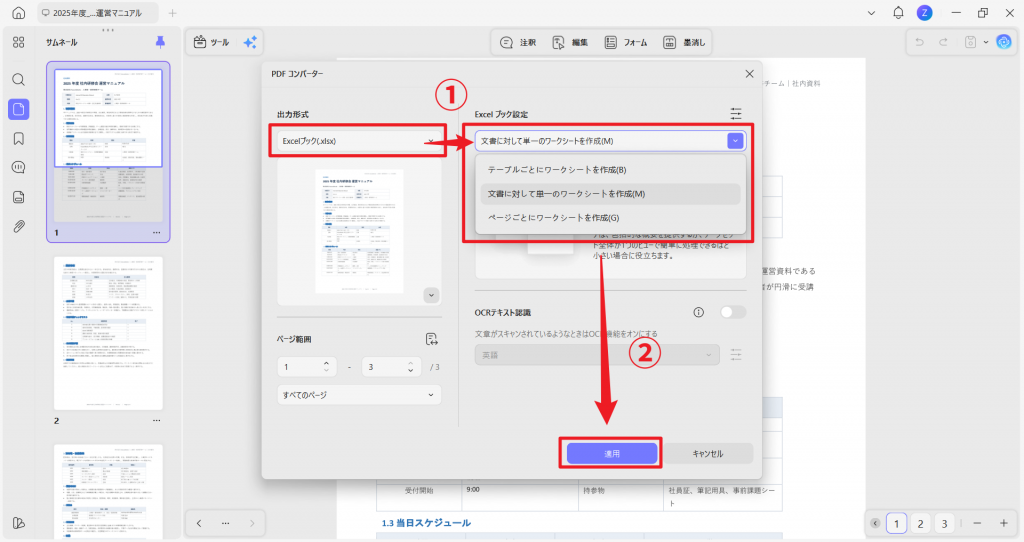Click the save icon in top toolbar
The width and height of the screenshot is (1024, 542).
pos(970,42)
